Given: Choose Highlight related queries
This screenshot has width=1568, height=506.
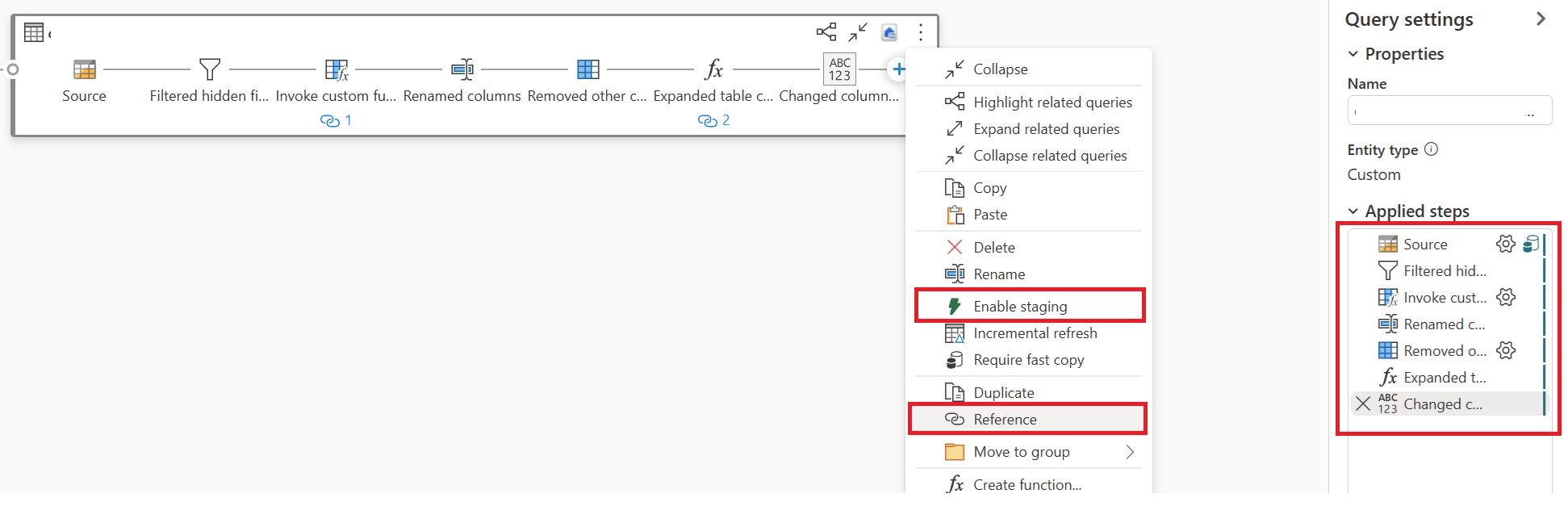Looking at the screenshot, I should [x=1029, y=102].
